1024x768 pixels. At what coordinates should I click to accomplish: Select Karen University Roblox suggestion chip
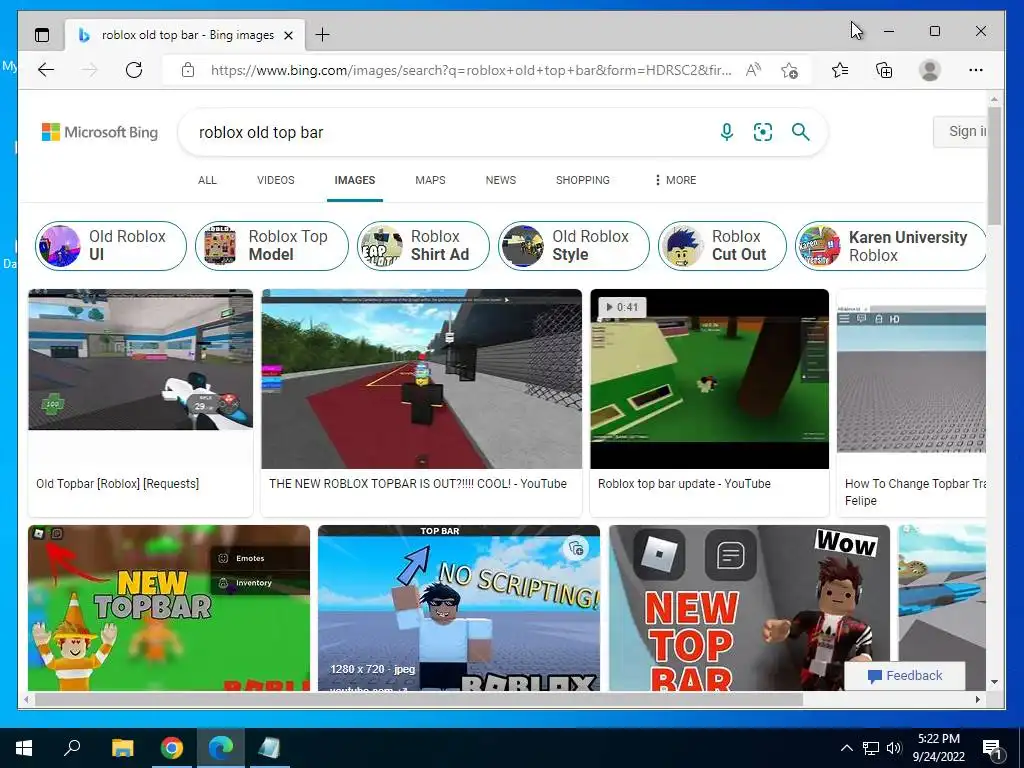891,246
